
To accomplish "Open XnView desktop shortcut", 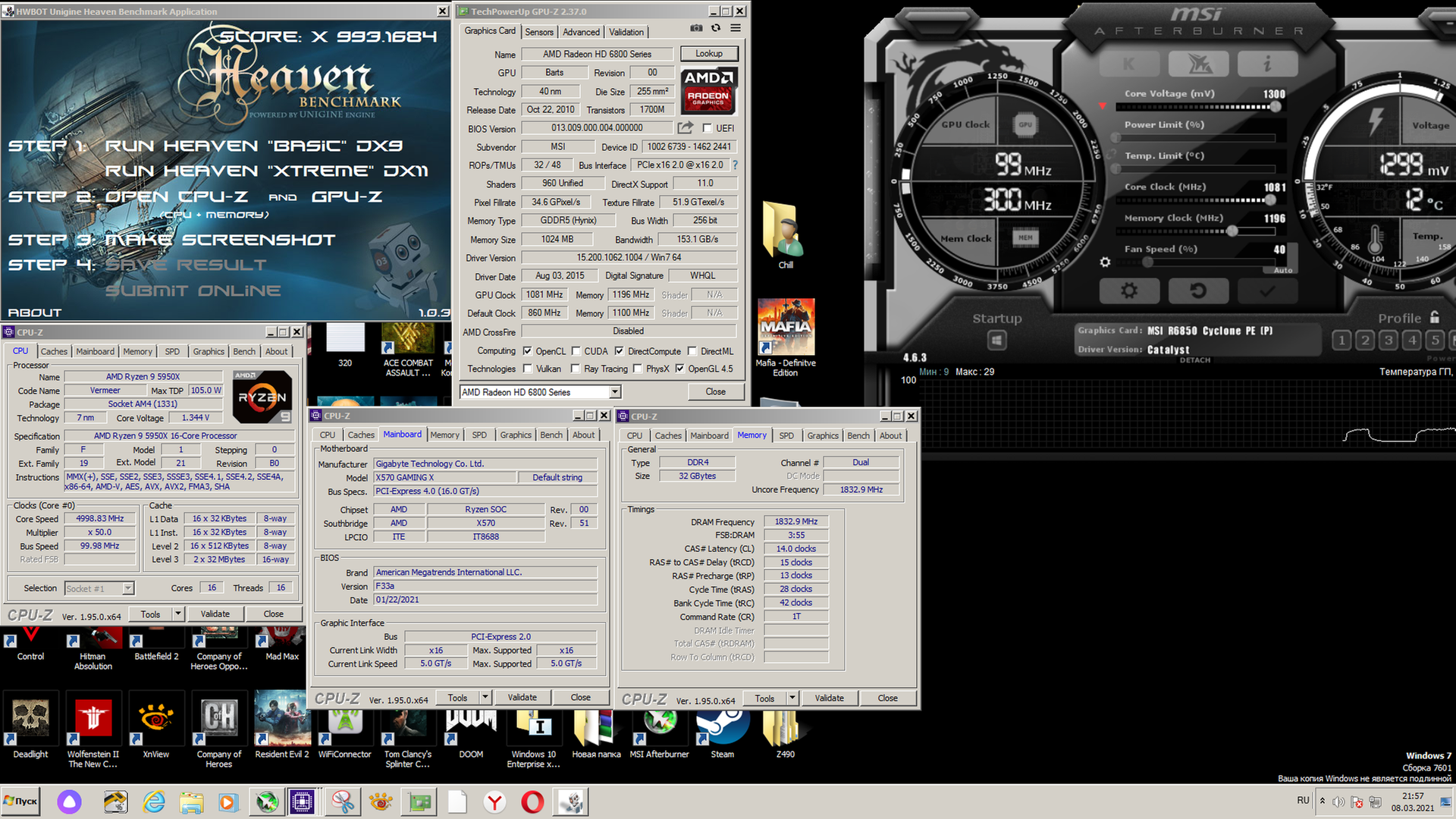I will click(156, 725).
